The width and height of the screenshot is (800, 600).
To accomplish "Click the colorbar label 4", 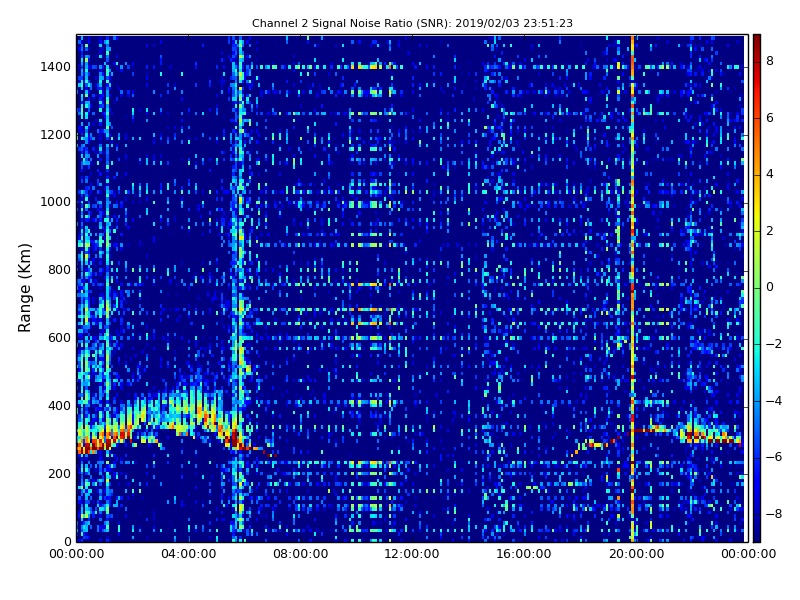I will tap(770, 174).
